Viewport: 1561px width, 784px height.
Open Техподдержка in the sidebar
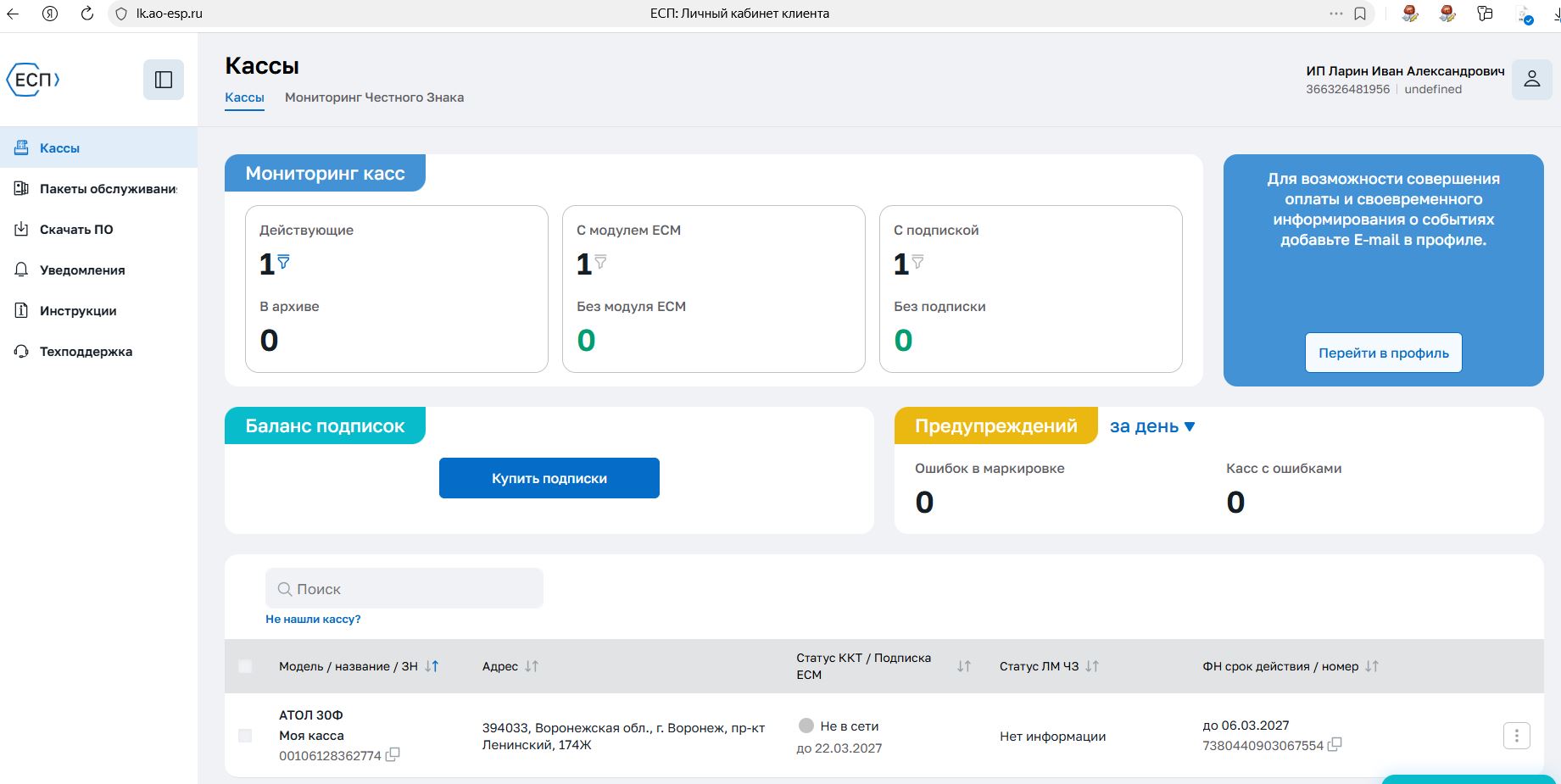point(86,352)
